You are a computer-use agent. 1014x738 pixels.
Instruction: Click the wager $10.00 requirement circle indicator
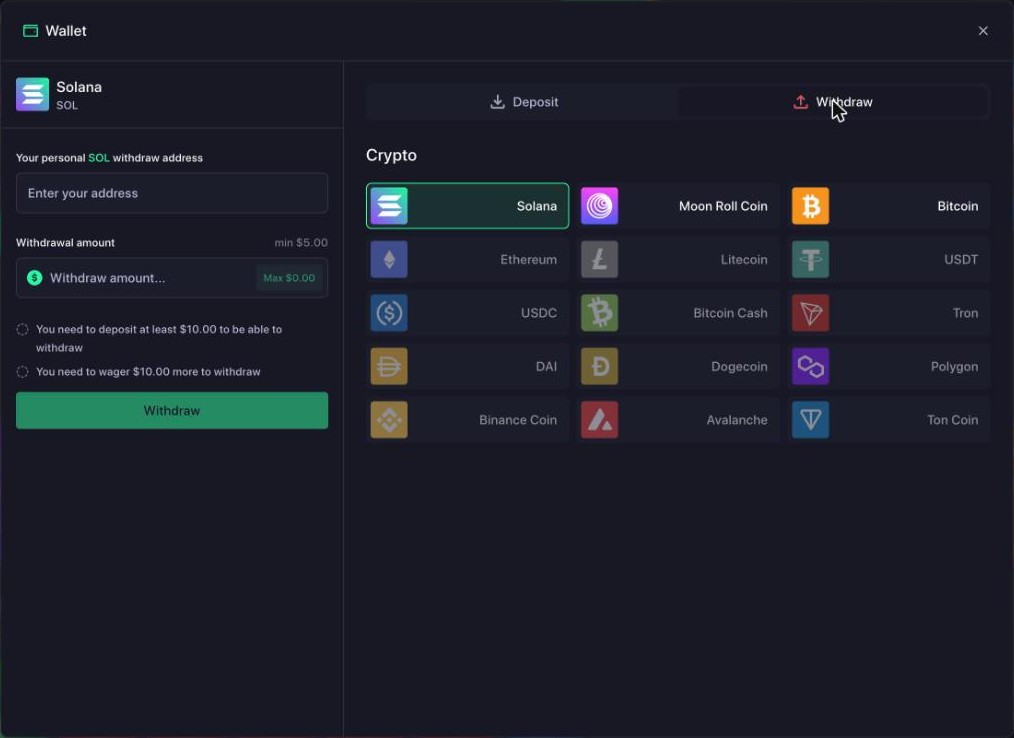tap(22, 372)
